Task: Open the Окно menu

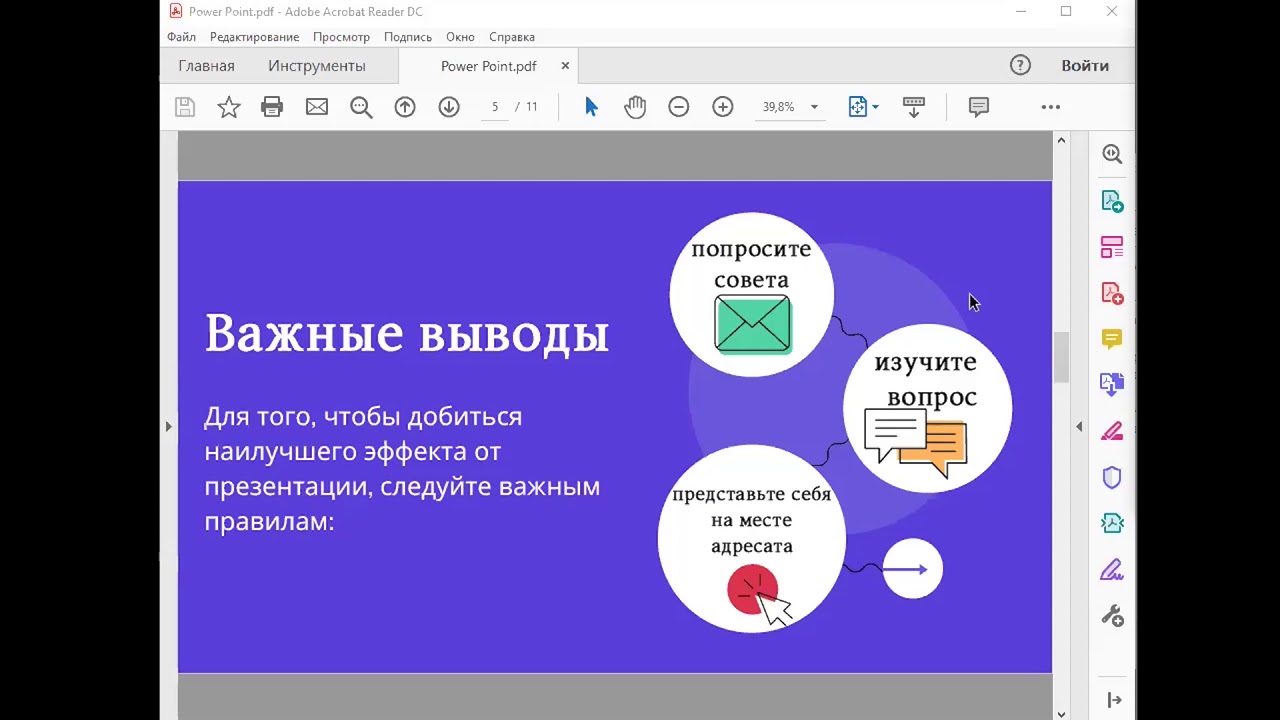Action: point(460,37)
